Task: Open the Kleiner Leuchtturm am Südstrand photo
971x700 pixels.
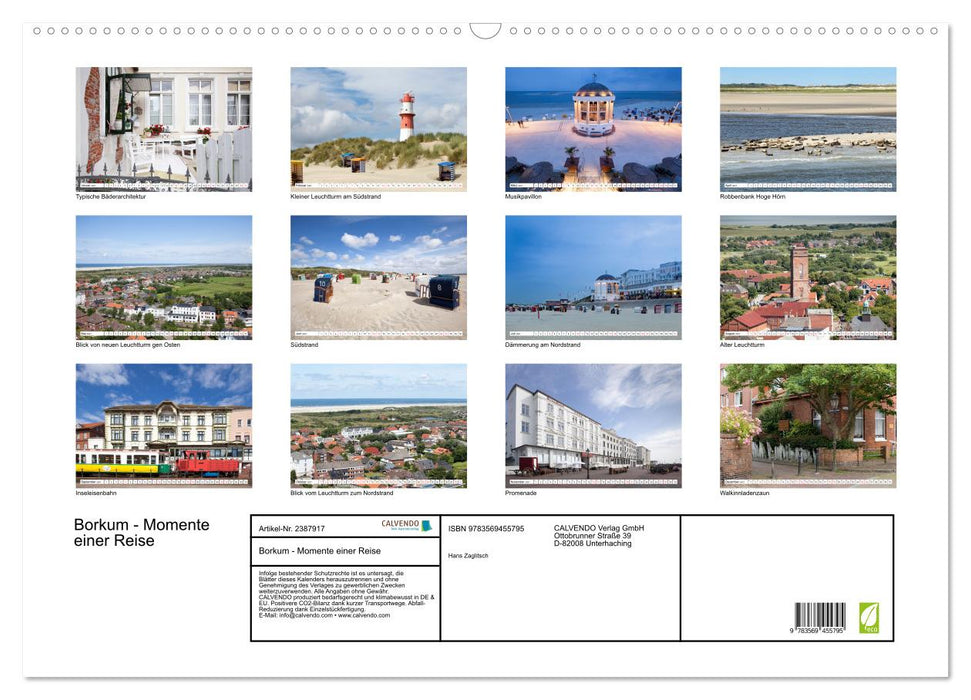Action: (378, 129)
